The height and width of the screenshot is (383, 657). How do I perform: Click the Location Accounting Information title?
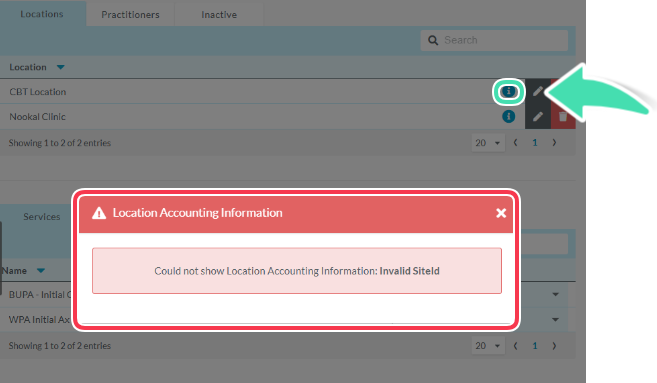[x=197, y=213]
